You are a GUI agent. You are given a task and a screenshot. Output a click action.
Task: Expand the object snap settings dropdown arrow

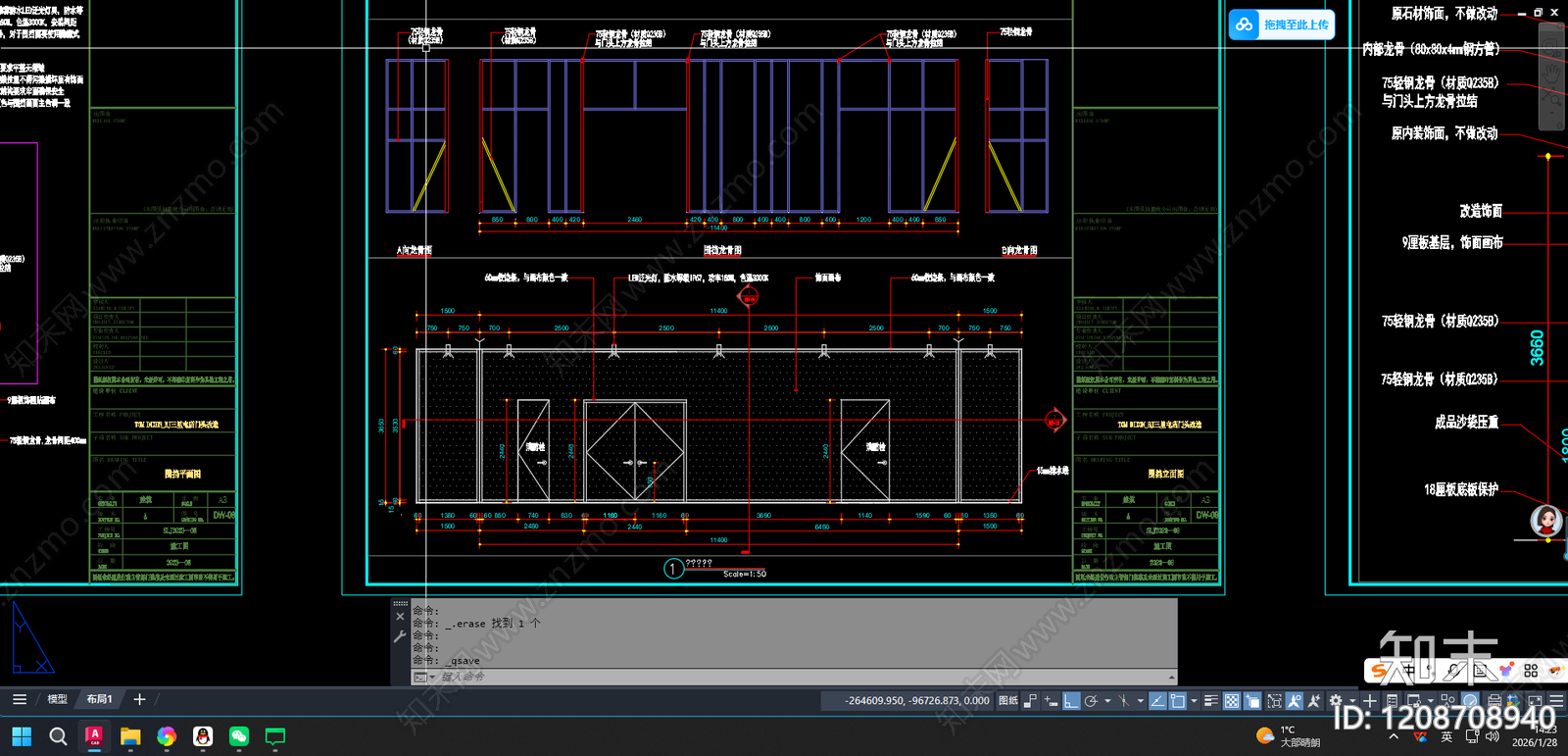1194,700
